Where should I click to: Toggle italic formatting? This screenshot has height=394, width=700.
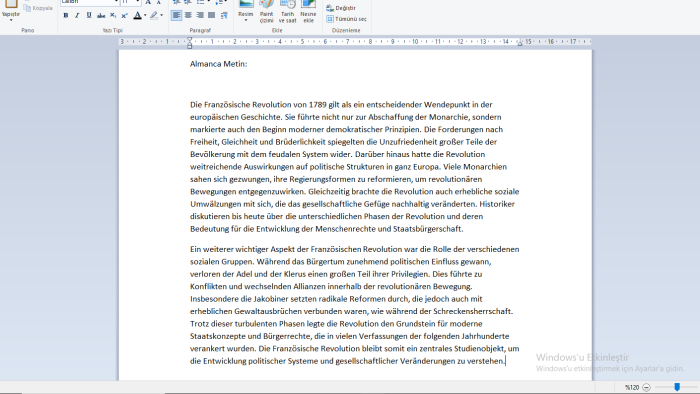77,16
